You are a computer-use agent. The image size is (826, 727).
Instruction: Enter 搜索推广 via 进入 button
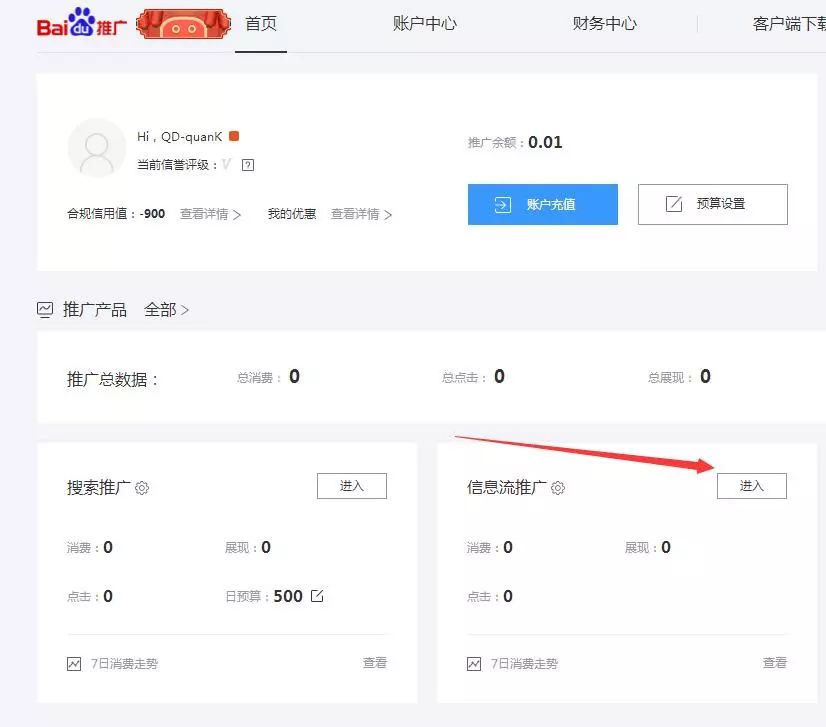point(351,486)
